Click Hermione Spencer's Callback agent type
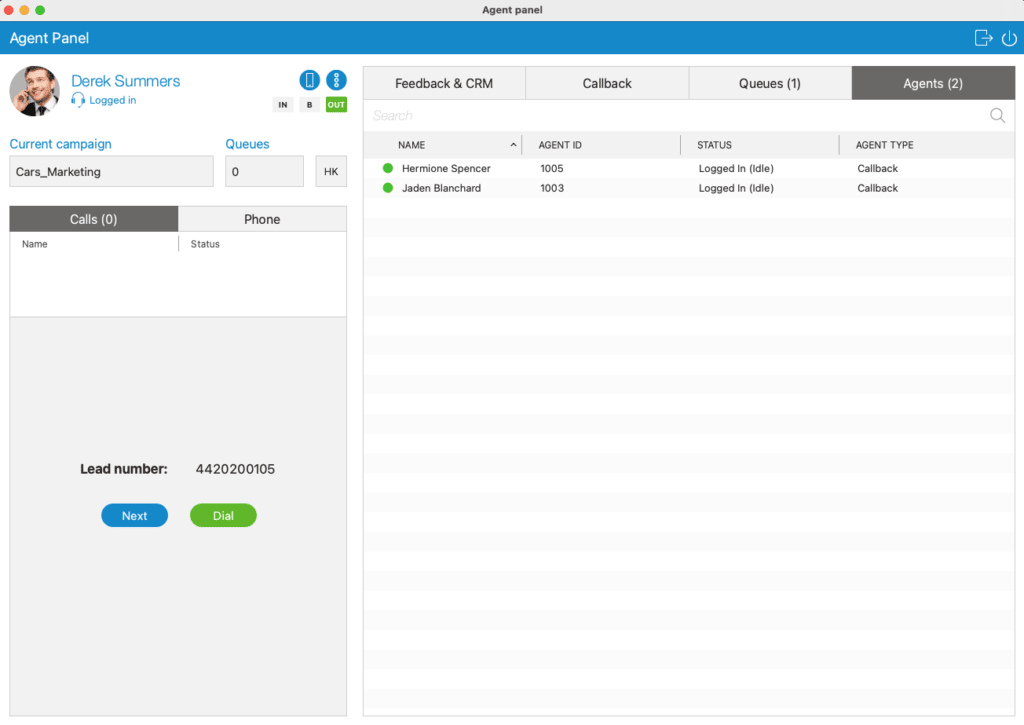Image resolution: width=1024 pixels, height=725 pixels. click(877, 169)
